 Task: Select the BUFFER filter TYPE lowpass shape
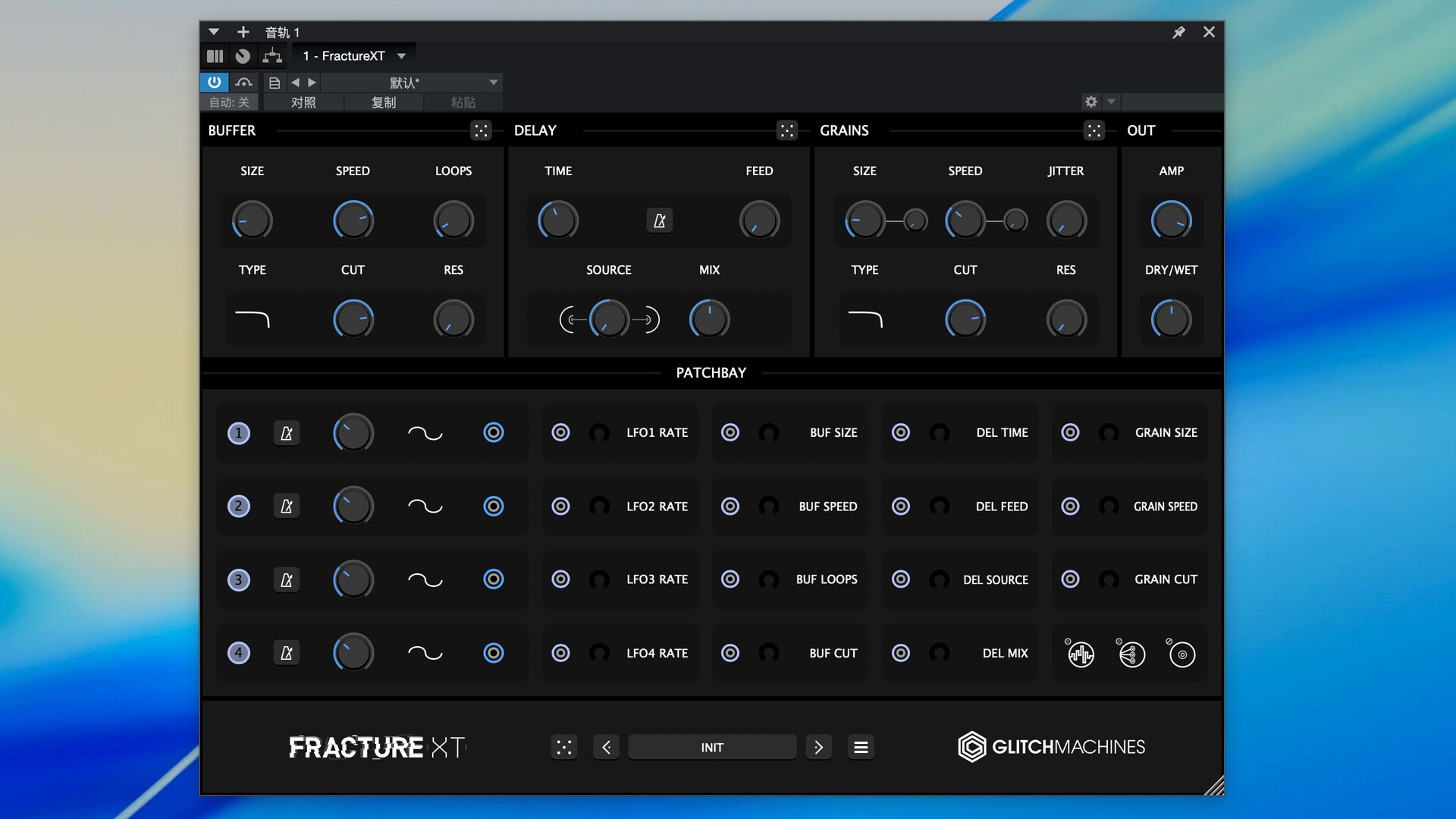click(x=253, y=319)
